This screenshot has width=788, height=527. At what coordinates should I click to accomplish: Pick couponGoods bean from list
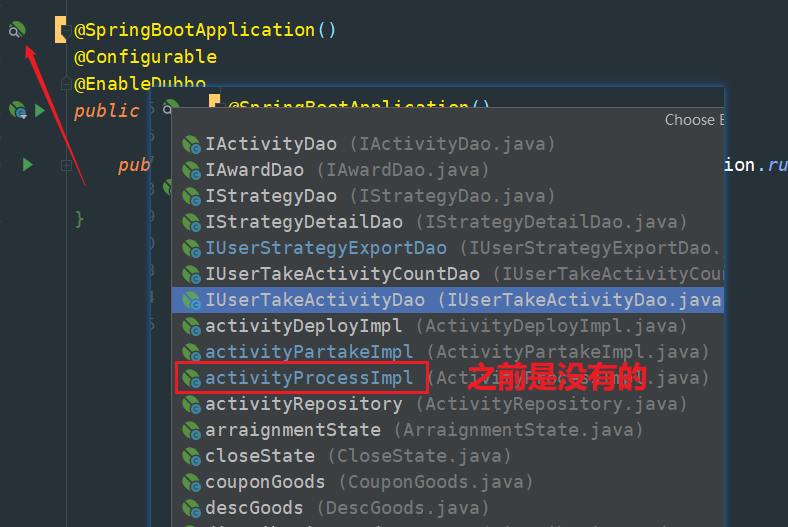pos(447,482)
